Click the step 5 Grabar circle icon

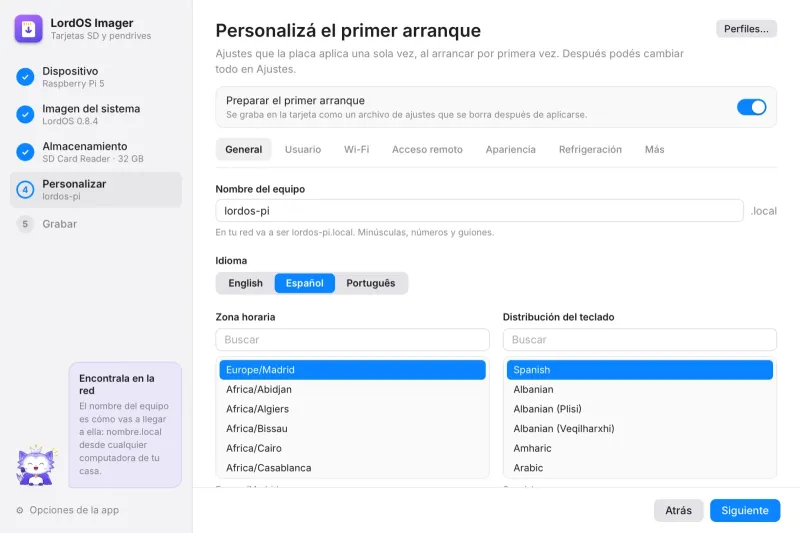click(x=25, y=224)
